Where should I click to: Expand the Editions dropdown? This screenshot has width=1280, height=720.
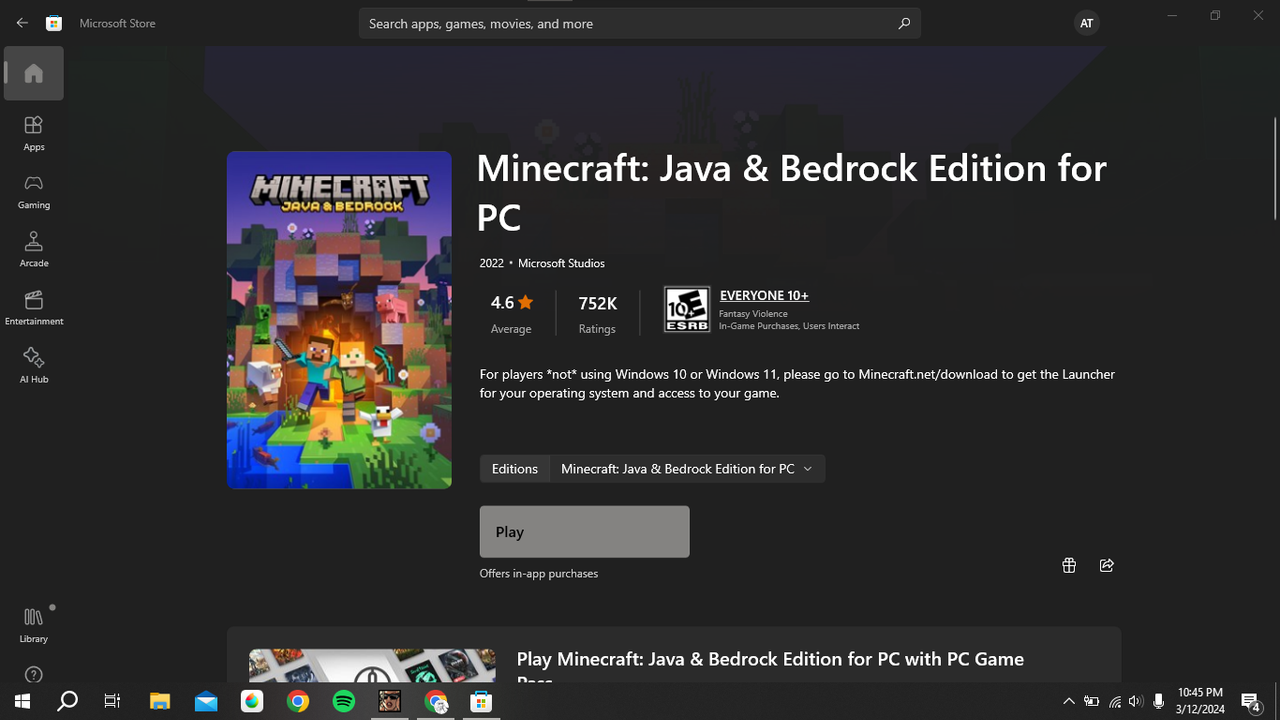tap(652, 469)
